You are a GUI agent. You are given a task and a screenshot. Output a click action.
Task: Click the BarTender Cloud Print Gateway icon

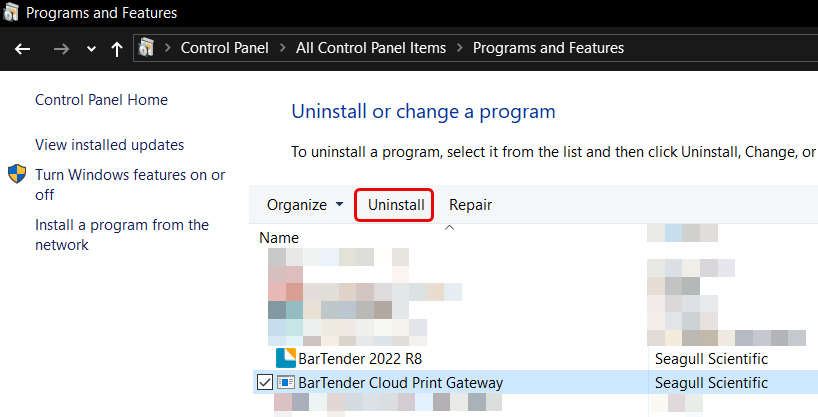pyautogui.click(x=286, y=383)
